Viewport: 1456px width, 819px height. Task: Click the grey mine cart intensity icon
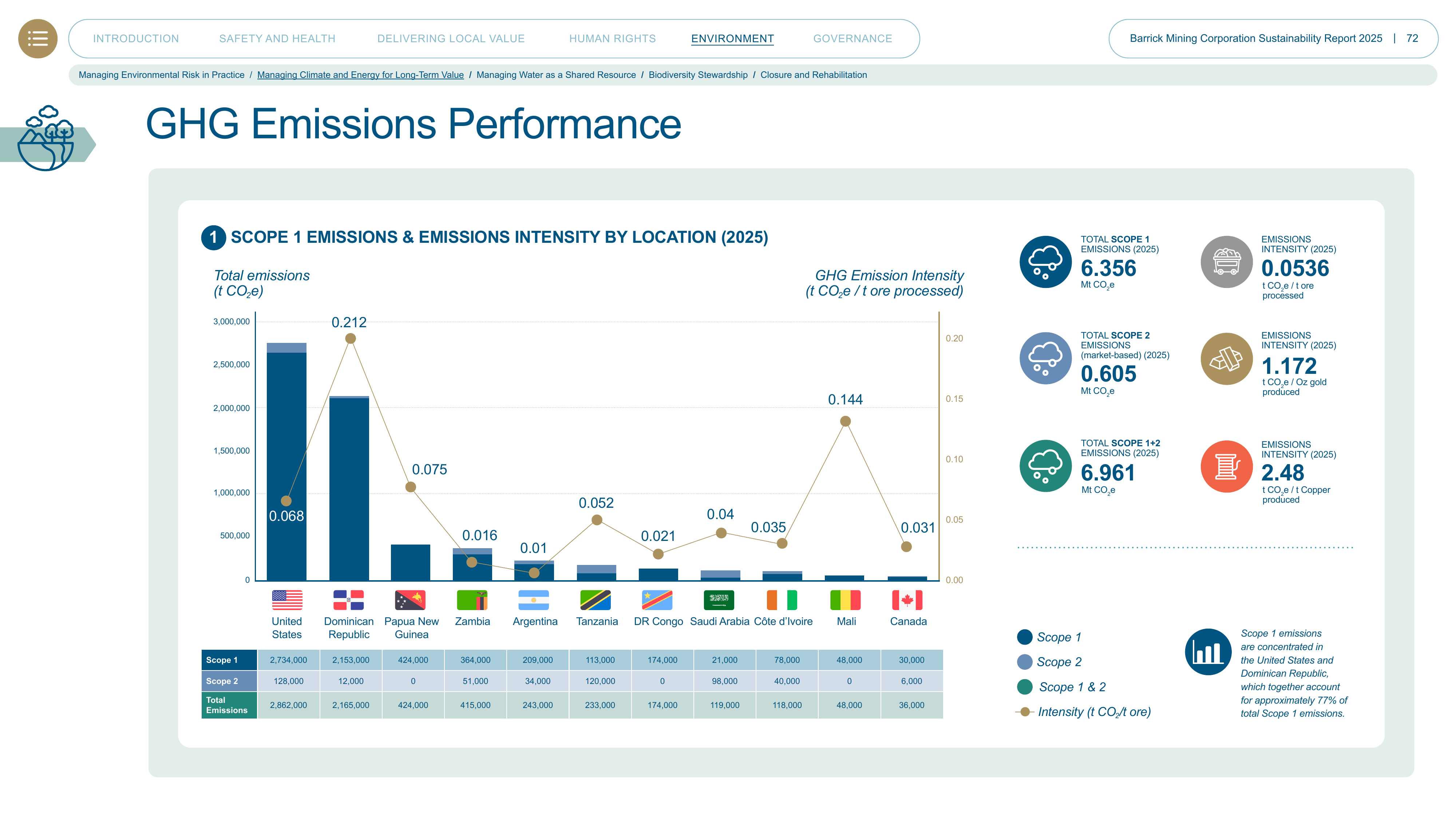coord(1227,262)
